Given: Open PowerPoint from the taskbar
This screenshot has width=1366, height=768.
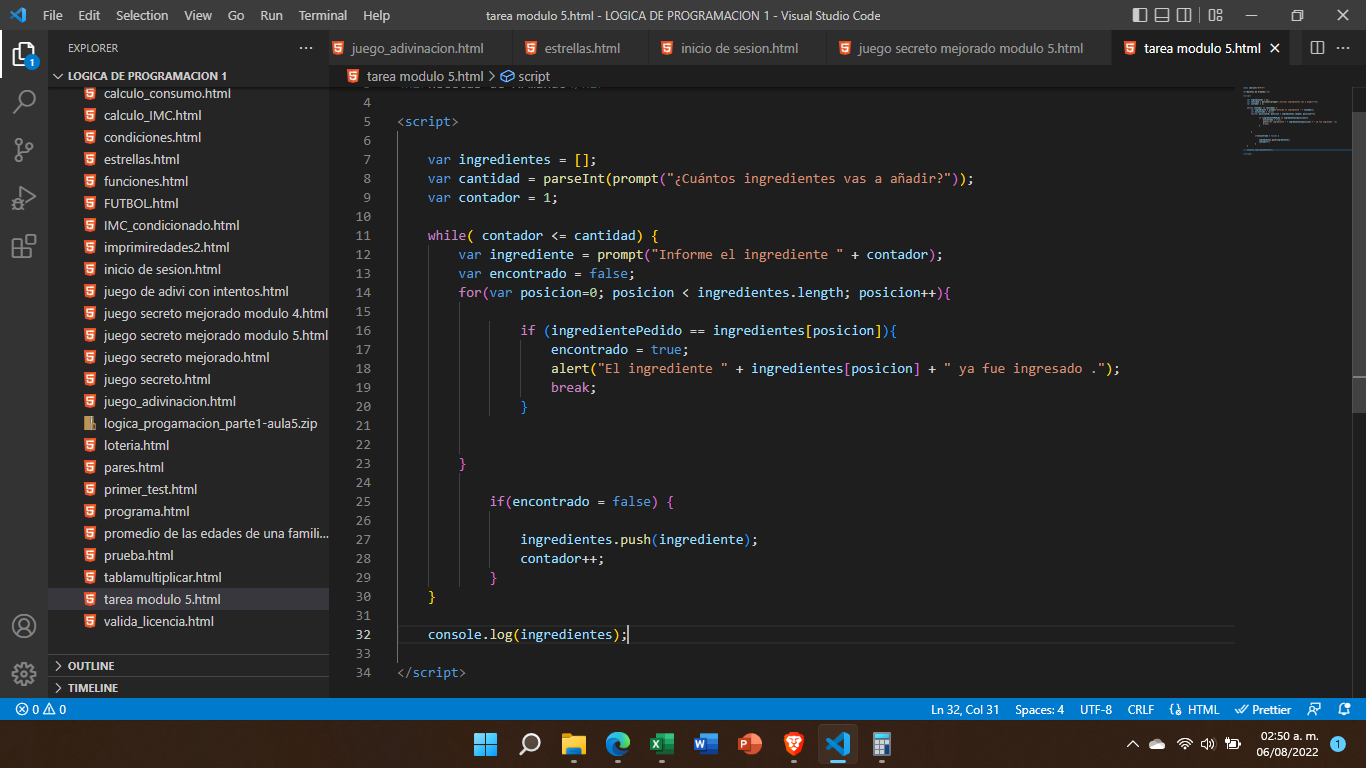Looking at the screenshot, I should click(749, 744).
